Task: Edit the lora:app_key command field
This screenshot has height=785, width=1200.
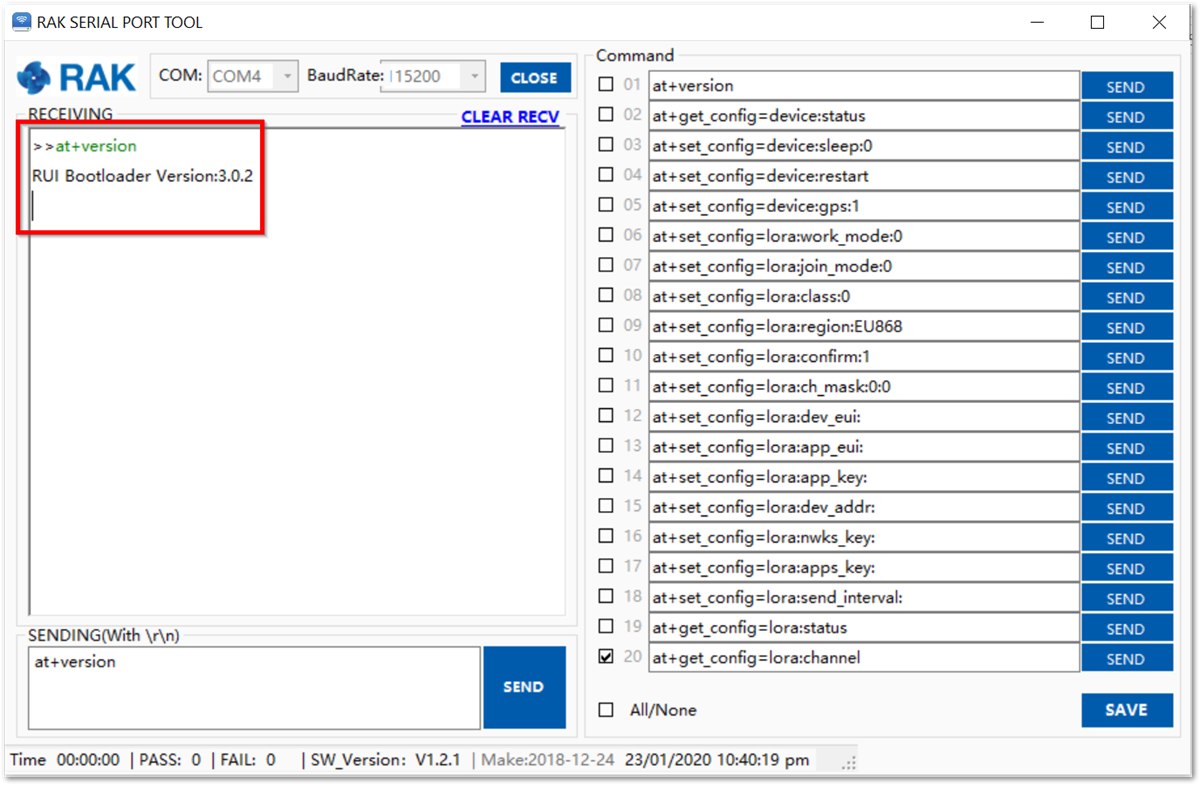Action: (864, 477)
